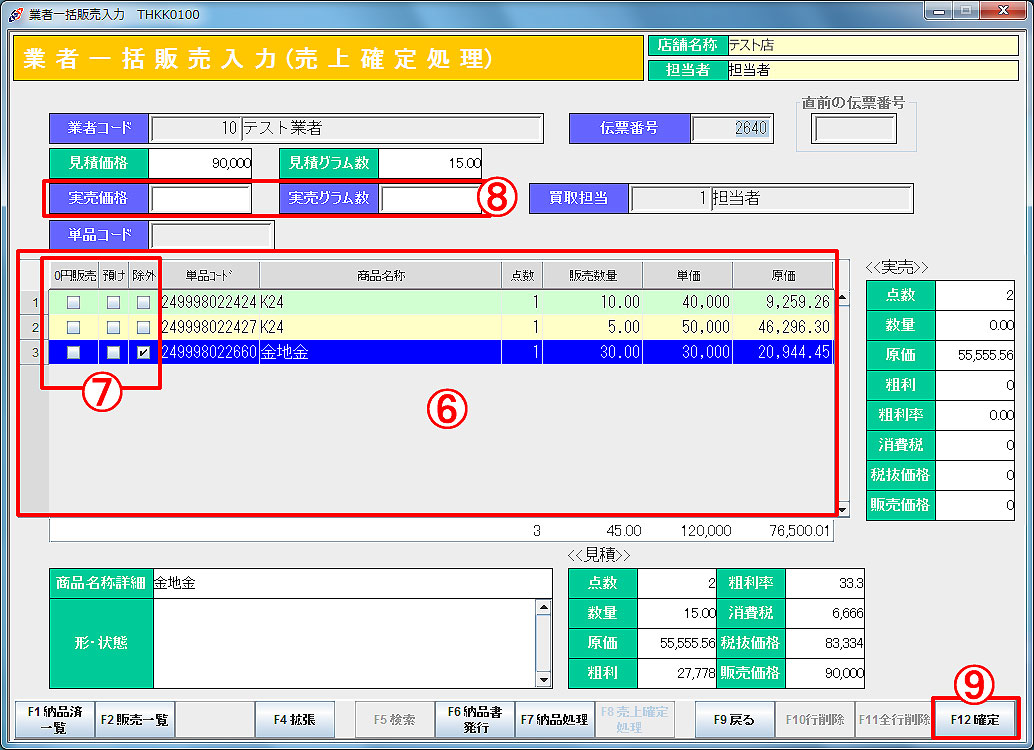This screenshot has width=1034, height=750.
Task: Check 0円販売 box for row 1
Action: (73, 302)
